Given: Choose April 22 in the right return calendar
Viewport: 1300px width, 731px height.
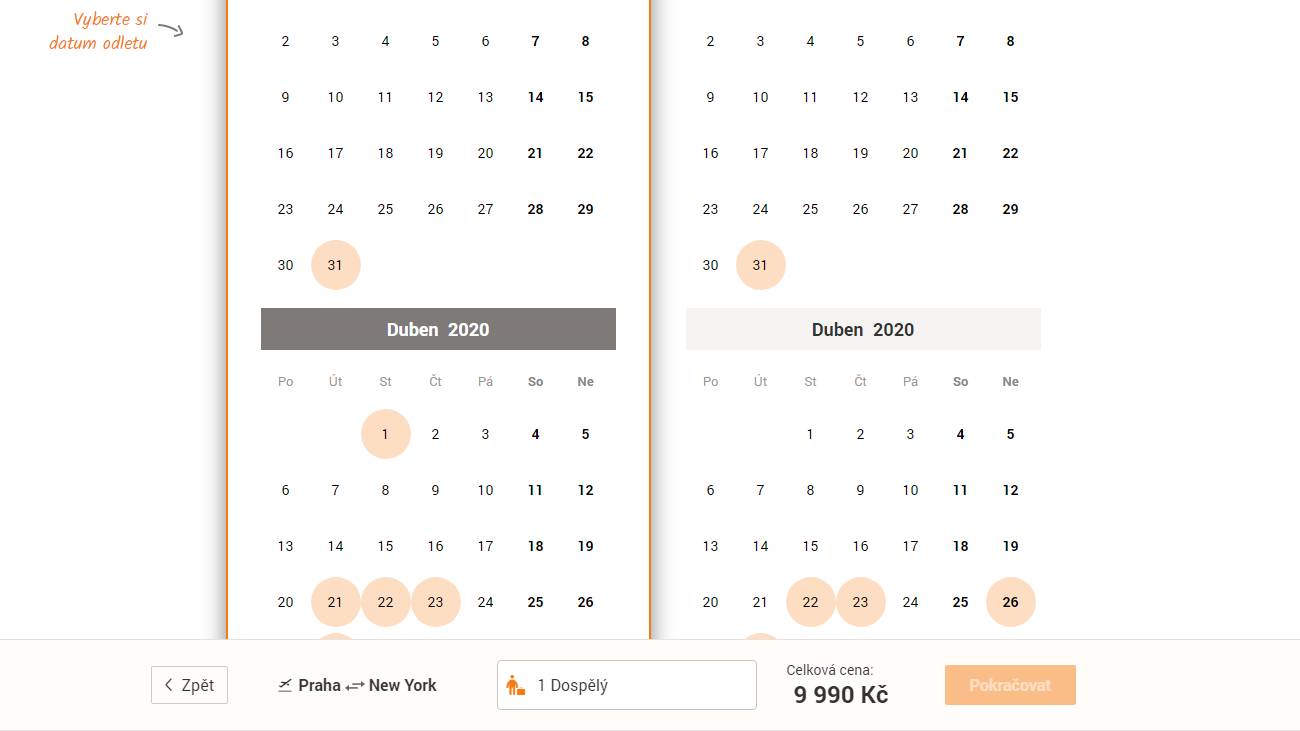Looking at the screenshot, I should pyautogui.click(x=811, y=602).
